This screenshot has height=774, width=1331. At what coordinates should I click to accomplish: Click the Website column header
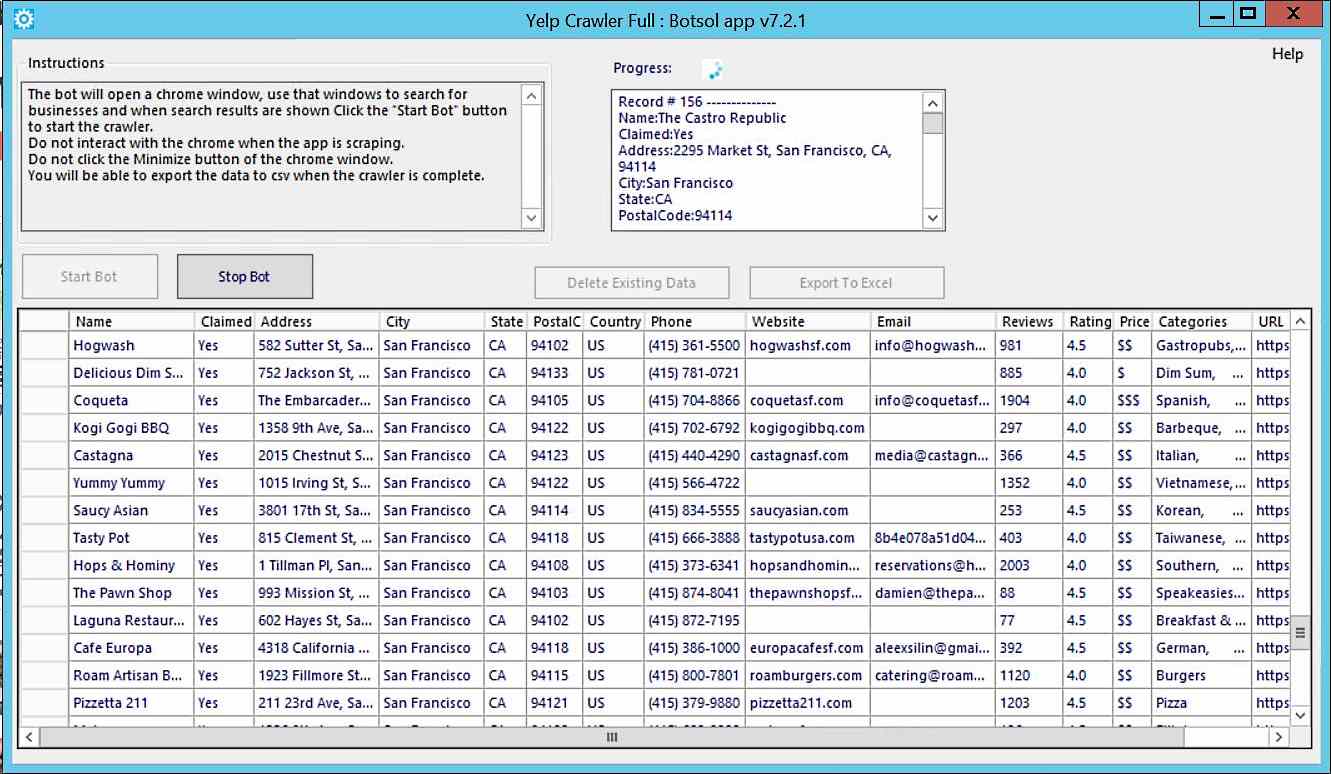tap(808, 322)
